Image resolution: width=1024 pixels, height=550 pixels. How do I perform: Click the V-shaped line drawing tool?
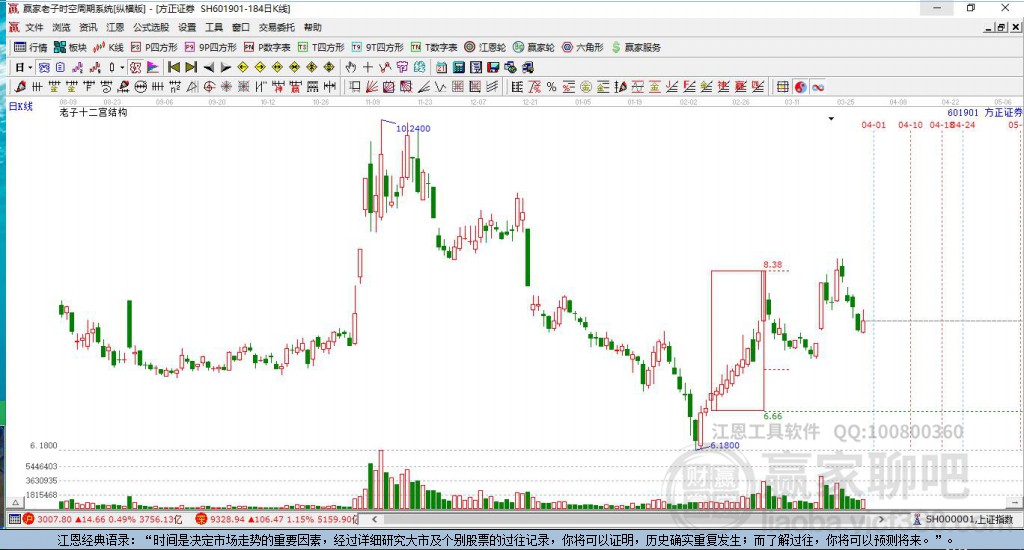tap(441, 87)
